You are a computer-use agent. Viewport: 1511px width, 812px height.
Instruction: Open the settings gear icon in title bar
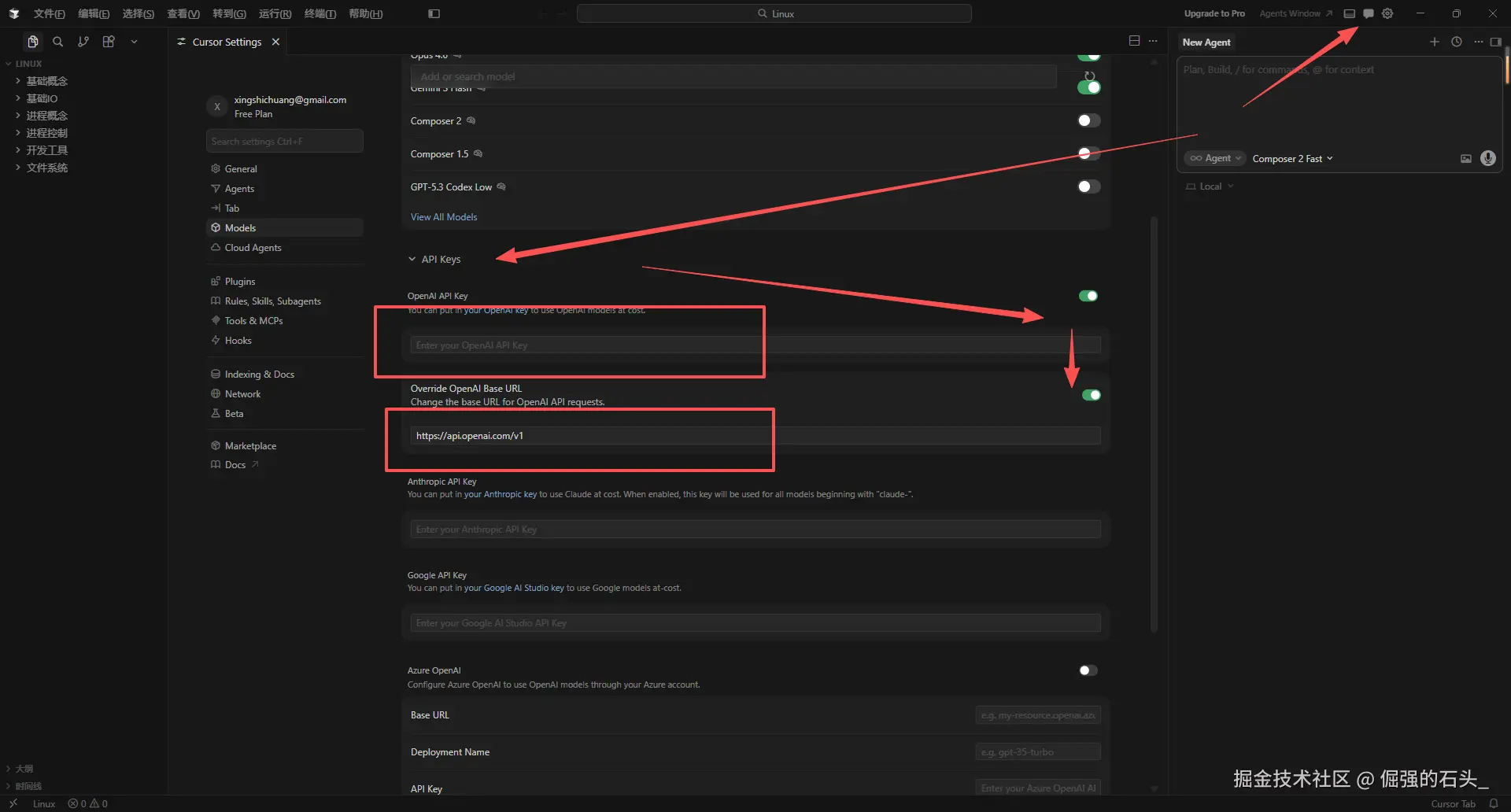point(1387,13)
